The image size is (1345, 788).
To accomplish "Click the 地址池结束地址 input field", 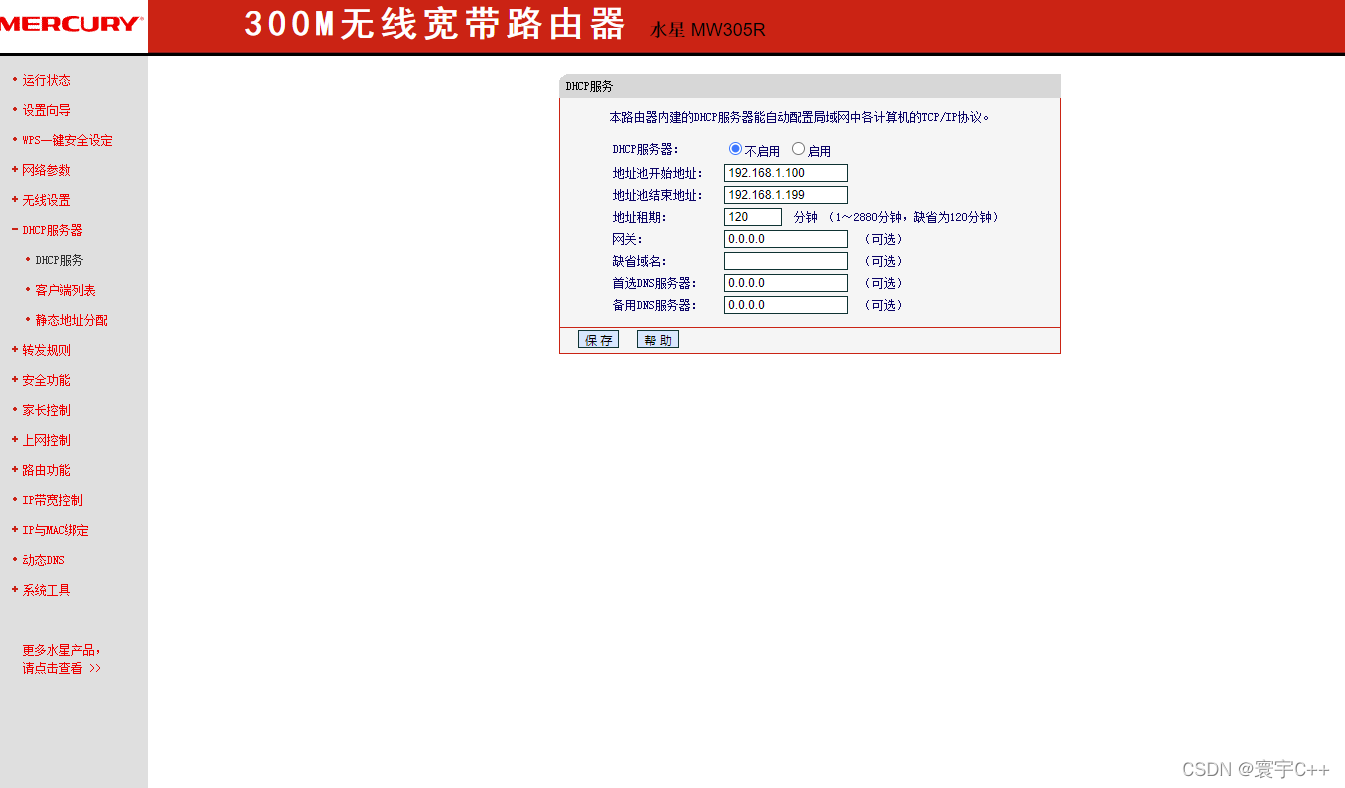I will (786, 195).
